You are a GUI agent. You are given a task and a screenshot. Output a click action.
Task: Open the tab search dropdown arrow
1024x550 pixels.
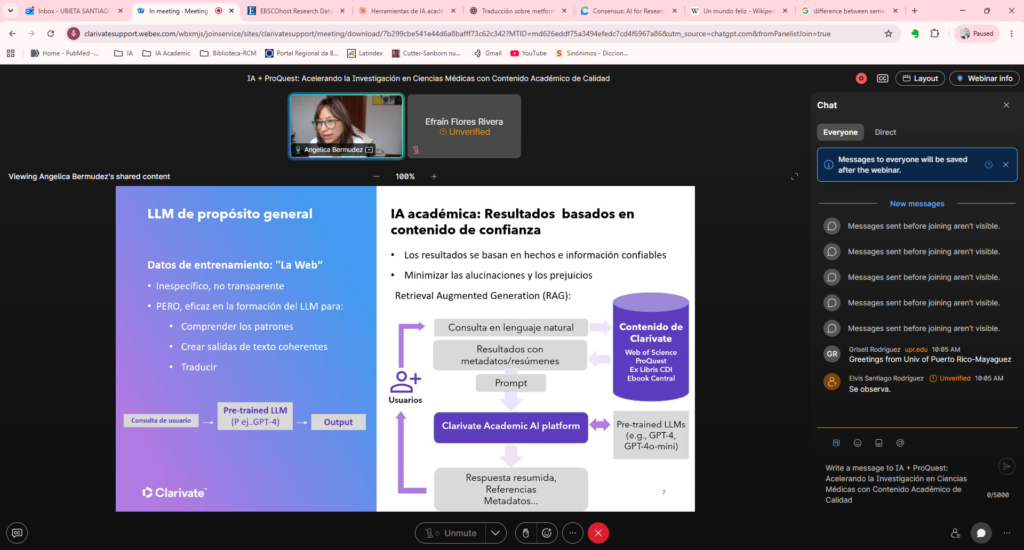pyautogui.click(x=10, y=11)
